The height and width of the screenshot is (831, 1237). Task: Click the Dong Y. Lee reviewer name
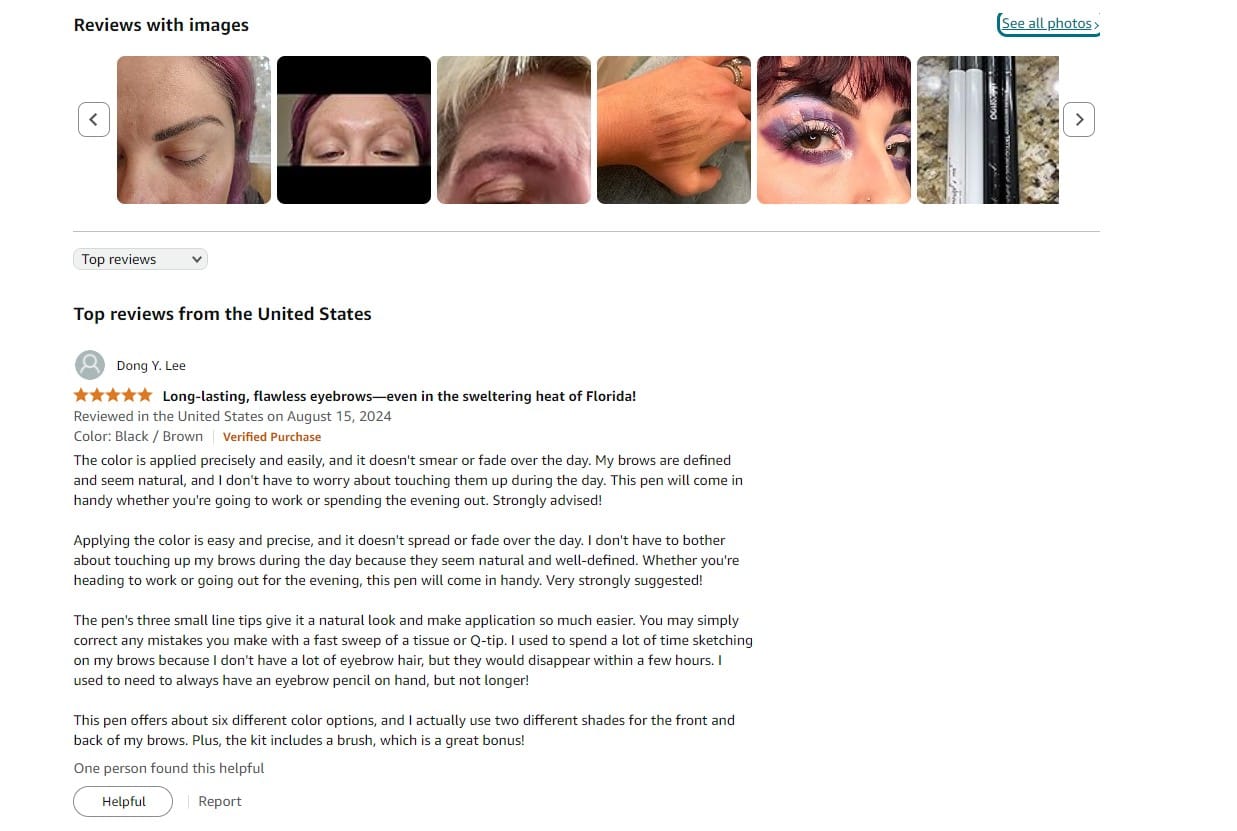tap(151, 366)
